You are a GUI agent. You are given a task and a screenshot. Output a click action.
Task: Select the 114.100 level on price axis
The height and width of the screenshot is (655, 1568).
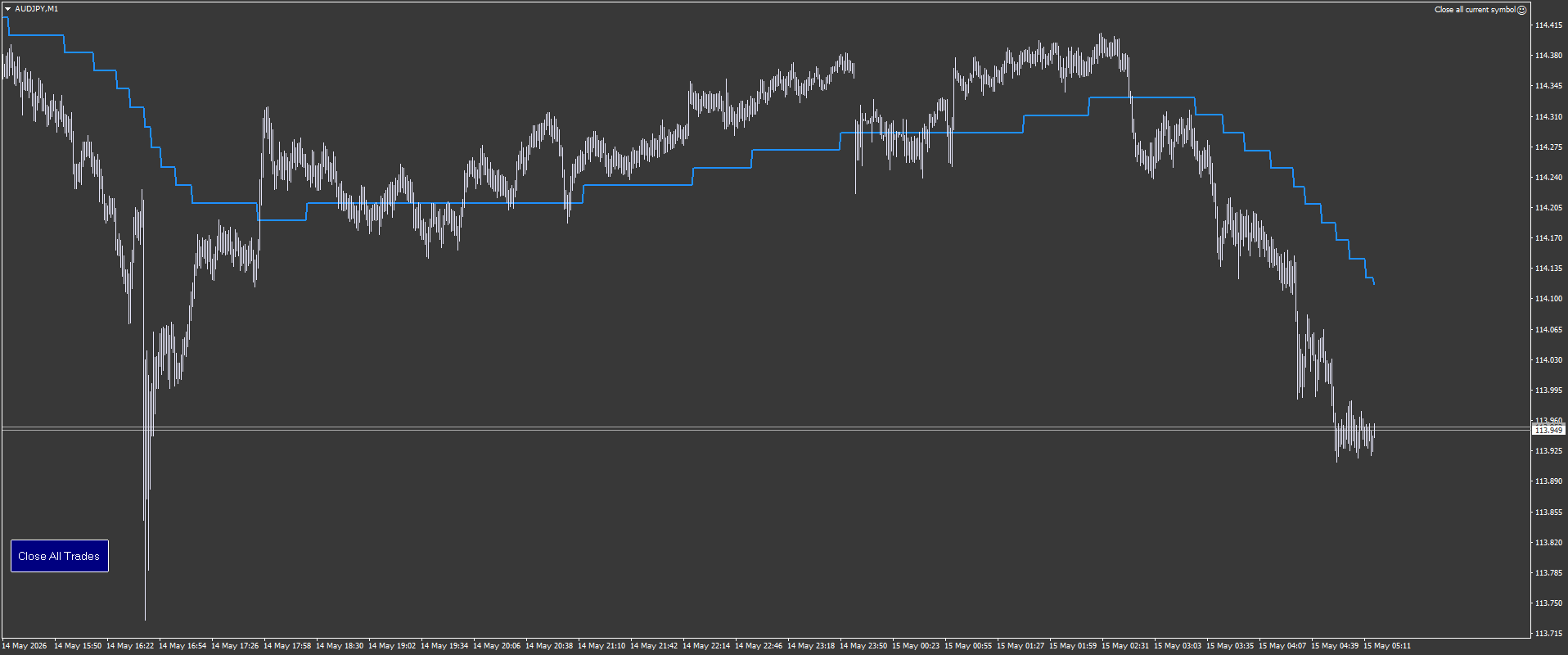tap(1548, 299)
